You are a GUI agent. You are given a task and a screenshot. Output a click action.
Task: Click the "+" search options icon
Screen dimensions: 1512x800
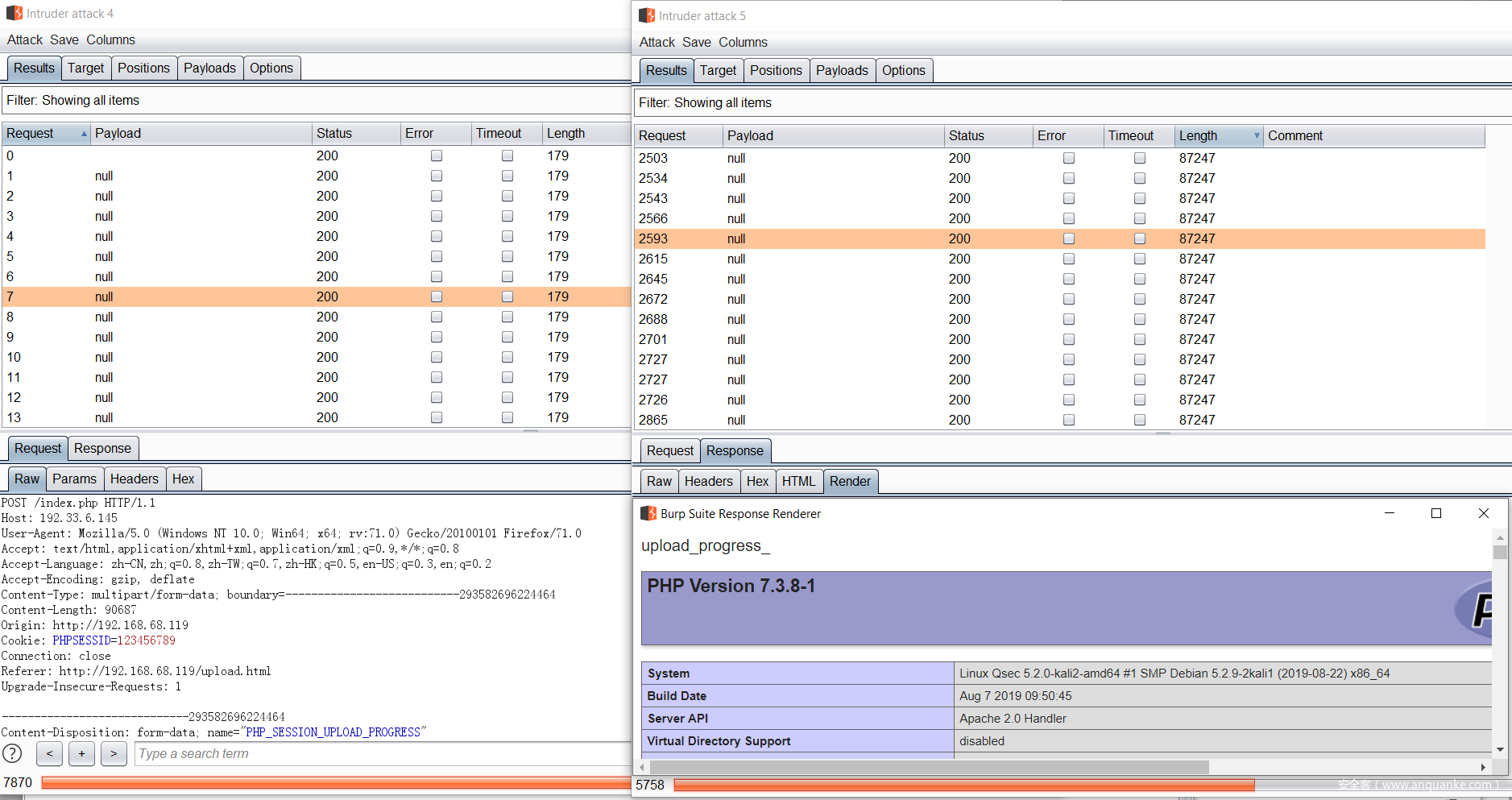point(81,753)
